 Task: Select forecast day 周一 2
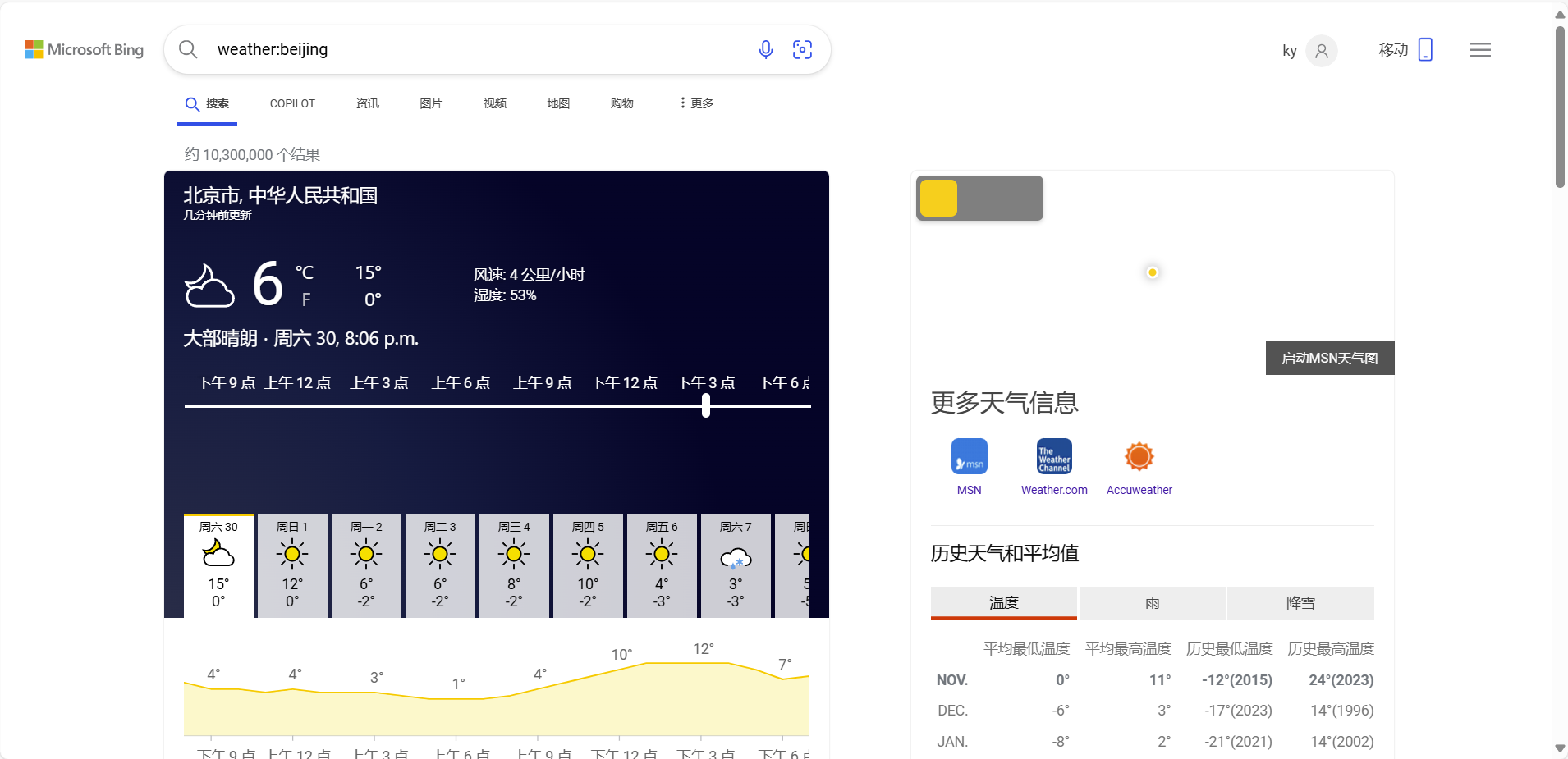pyautogui.click(x=366, y=565)
